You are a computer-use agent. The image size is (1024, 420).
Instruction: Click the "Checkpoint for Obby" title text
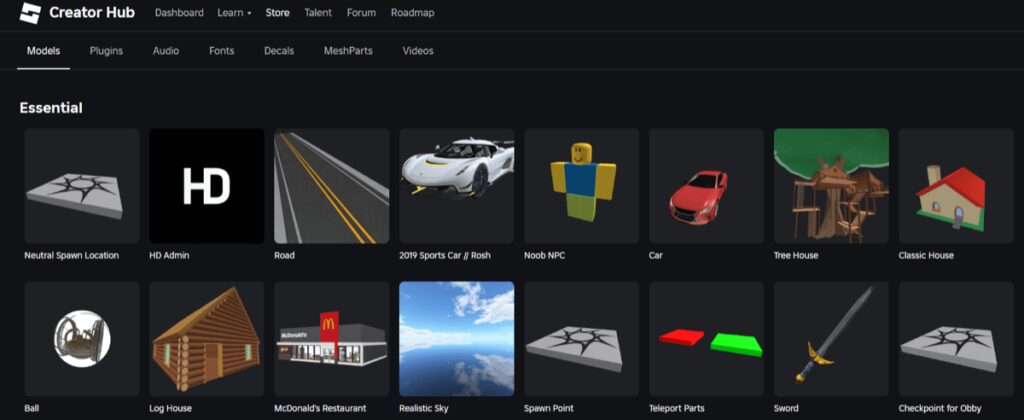click(x=940, y=408)
